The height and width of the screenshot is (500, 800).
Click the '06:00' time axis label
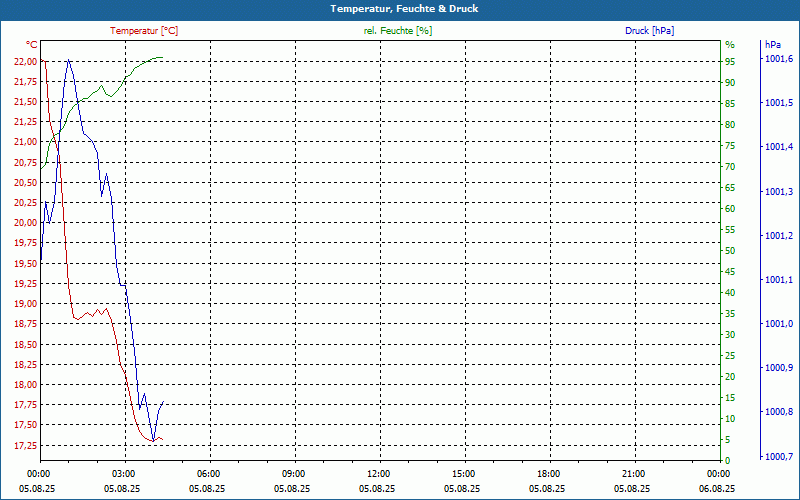(210, 474)
